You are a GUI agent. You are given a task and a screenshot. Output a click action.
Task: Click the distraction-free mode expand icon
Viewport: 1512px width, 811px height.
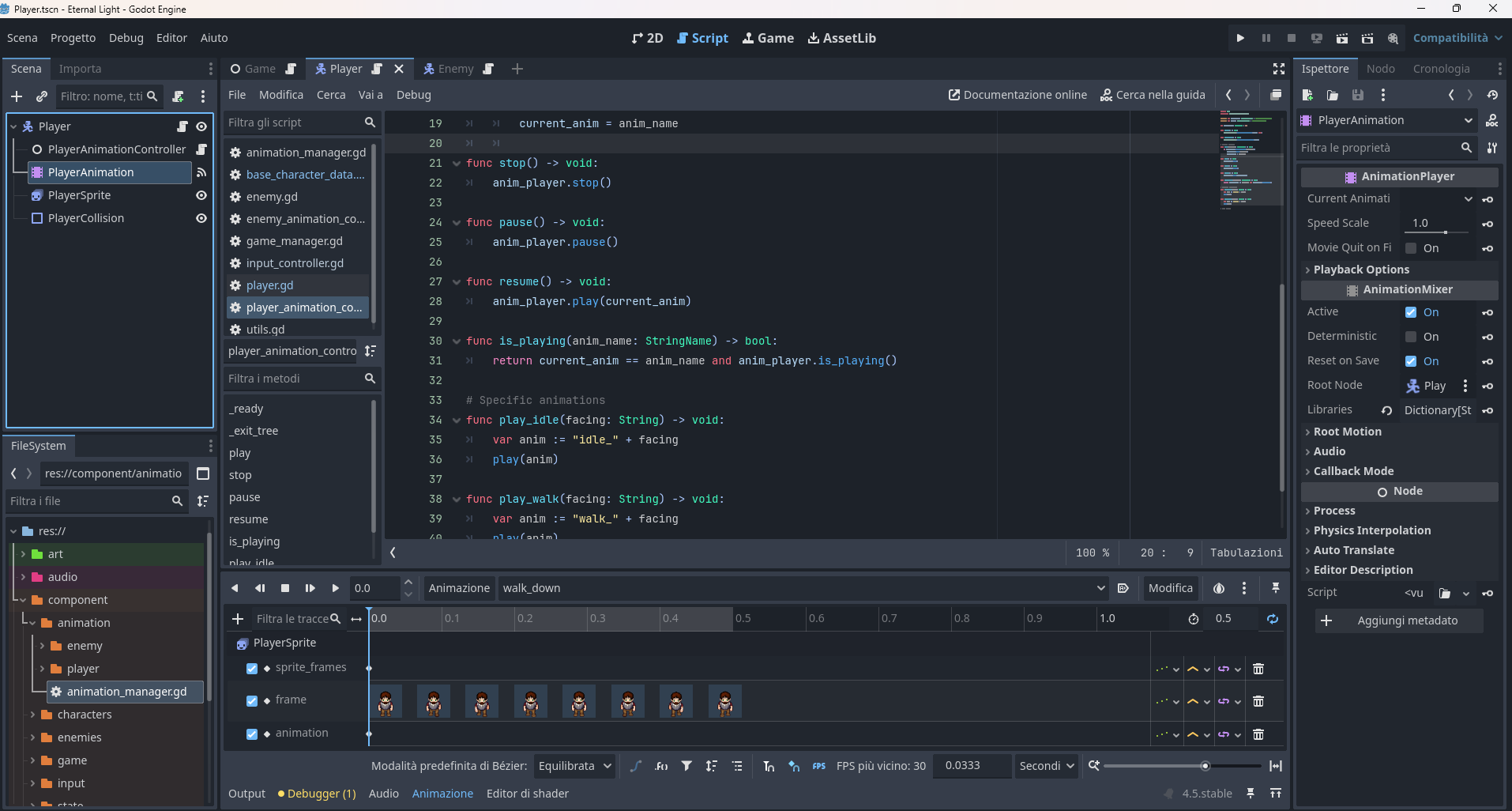click(1279, 69)
